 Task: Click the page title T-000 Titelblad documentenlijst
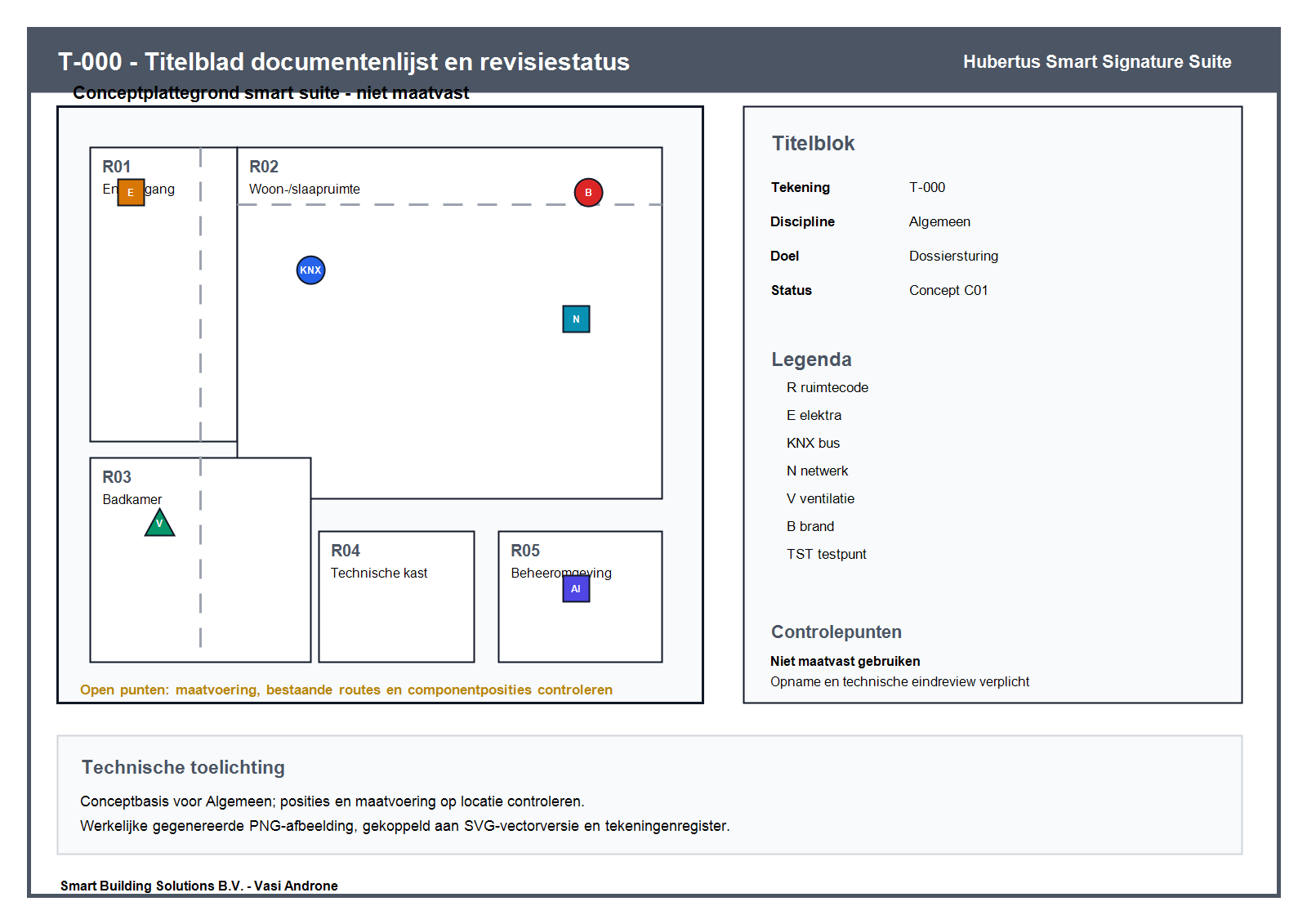(343, 62)
